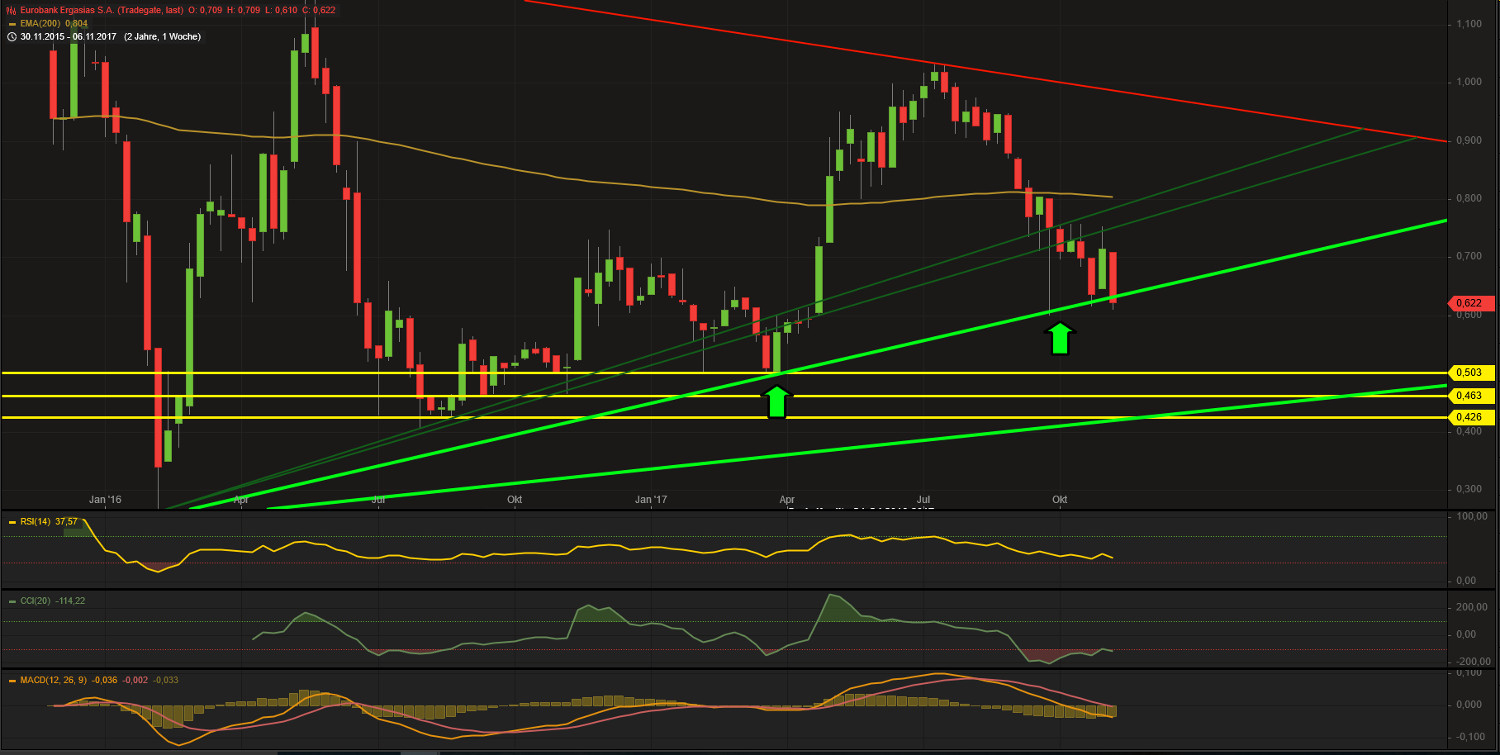Click the green arrow above the 0,463 support line
Viewport: 1500px width, 755px height.
pyautogui.click(x=776, y=400)
